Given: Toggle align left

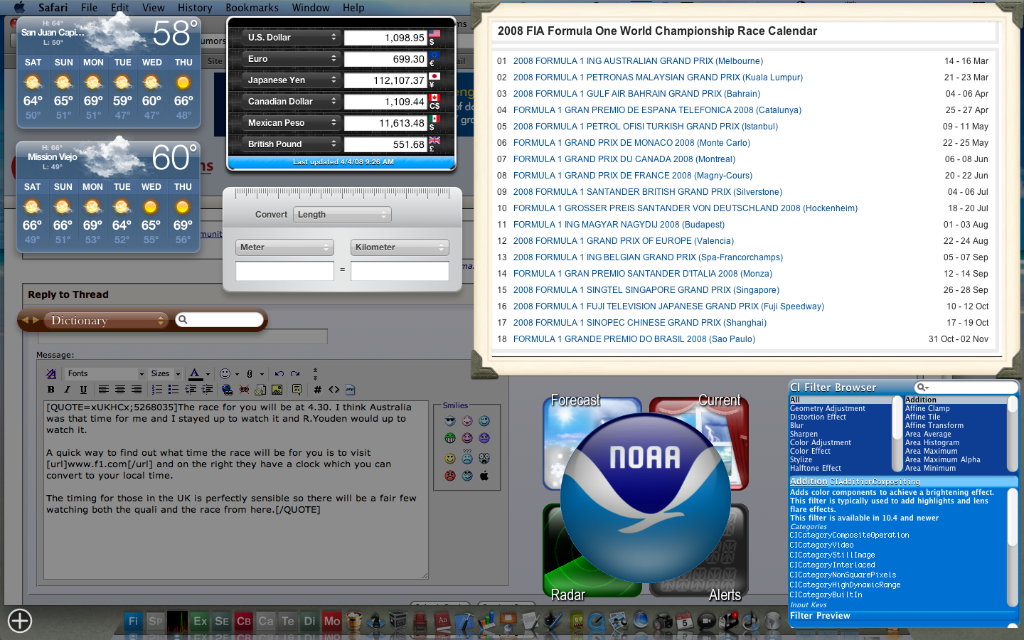Looking at the screenshot, I should [103, 389].
